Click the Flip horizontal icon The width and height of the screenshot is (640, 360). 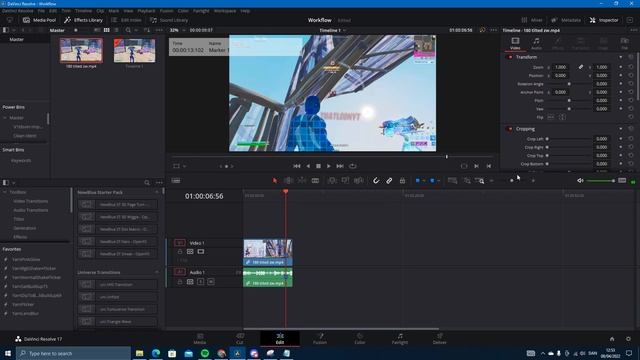[x=551, y=117]
